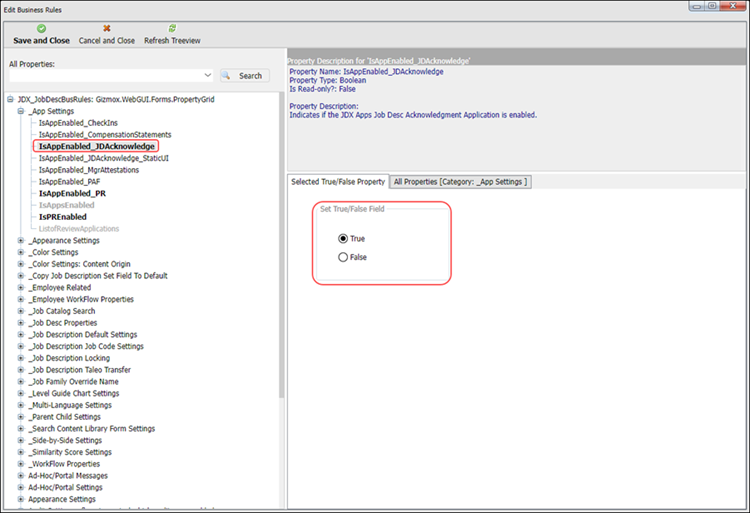Open All Properties category _App Settings tab

coord(460,182)
